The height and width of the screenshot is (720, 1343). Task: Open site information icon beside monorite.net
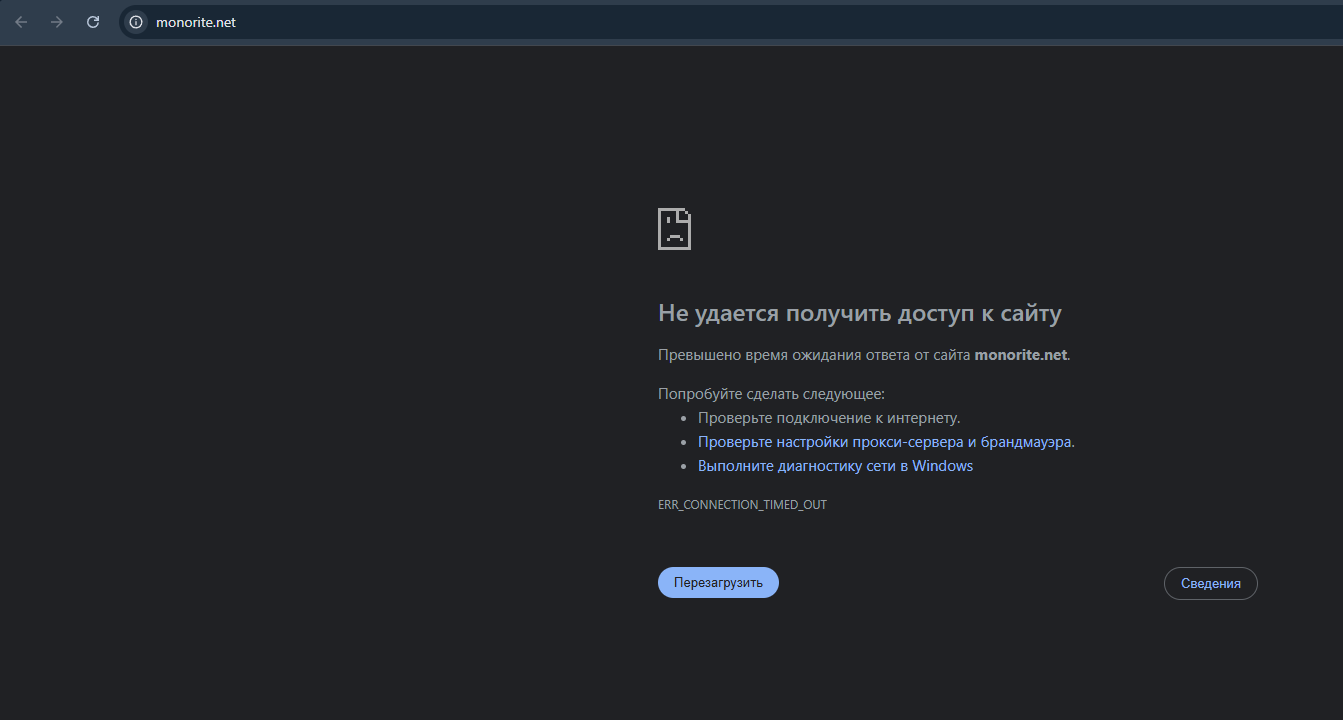(x=136, y=22)
